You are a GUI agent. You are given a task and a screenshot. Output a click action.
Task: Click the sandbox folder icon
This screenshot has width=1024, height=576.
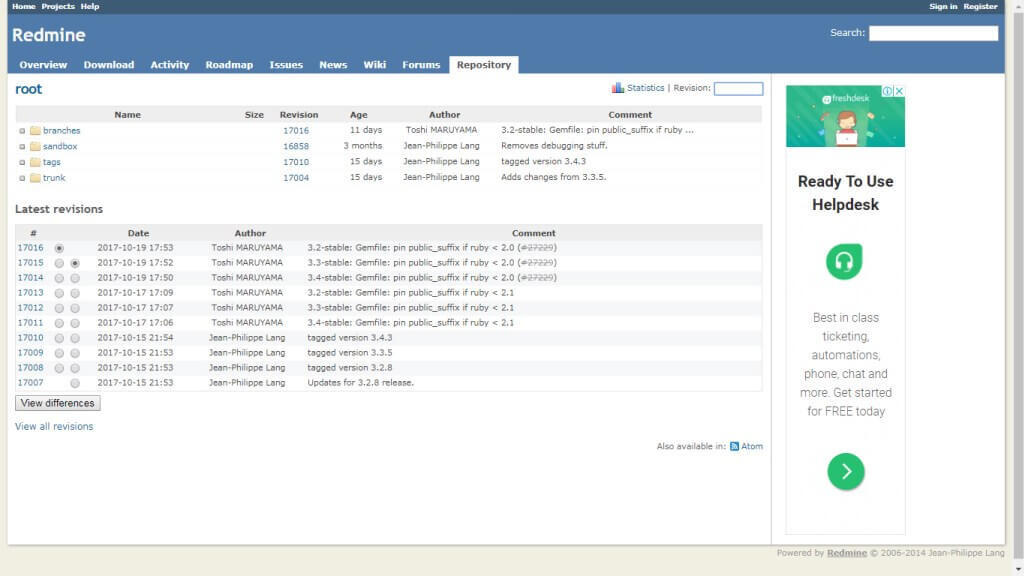(x=35, y=146)
